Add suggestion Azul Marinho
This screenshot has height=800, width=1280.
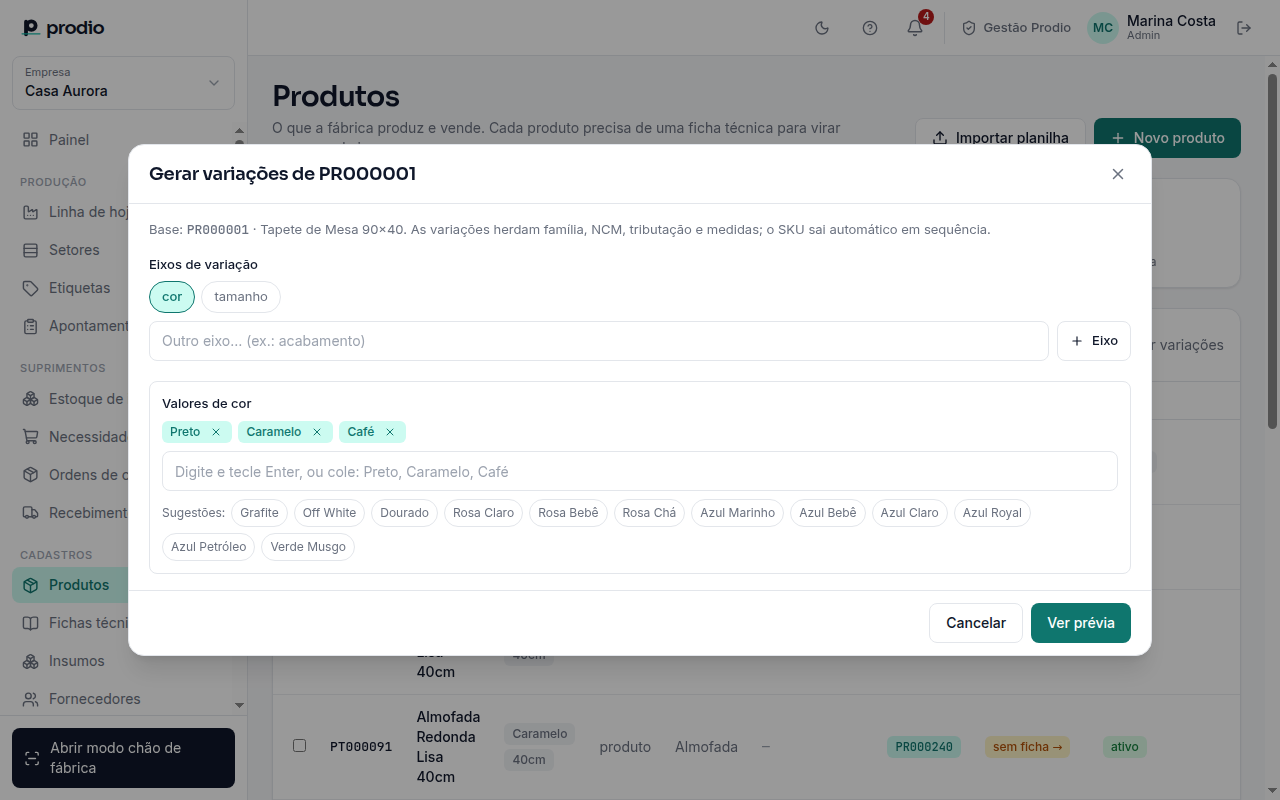click(x=738, y=513)
